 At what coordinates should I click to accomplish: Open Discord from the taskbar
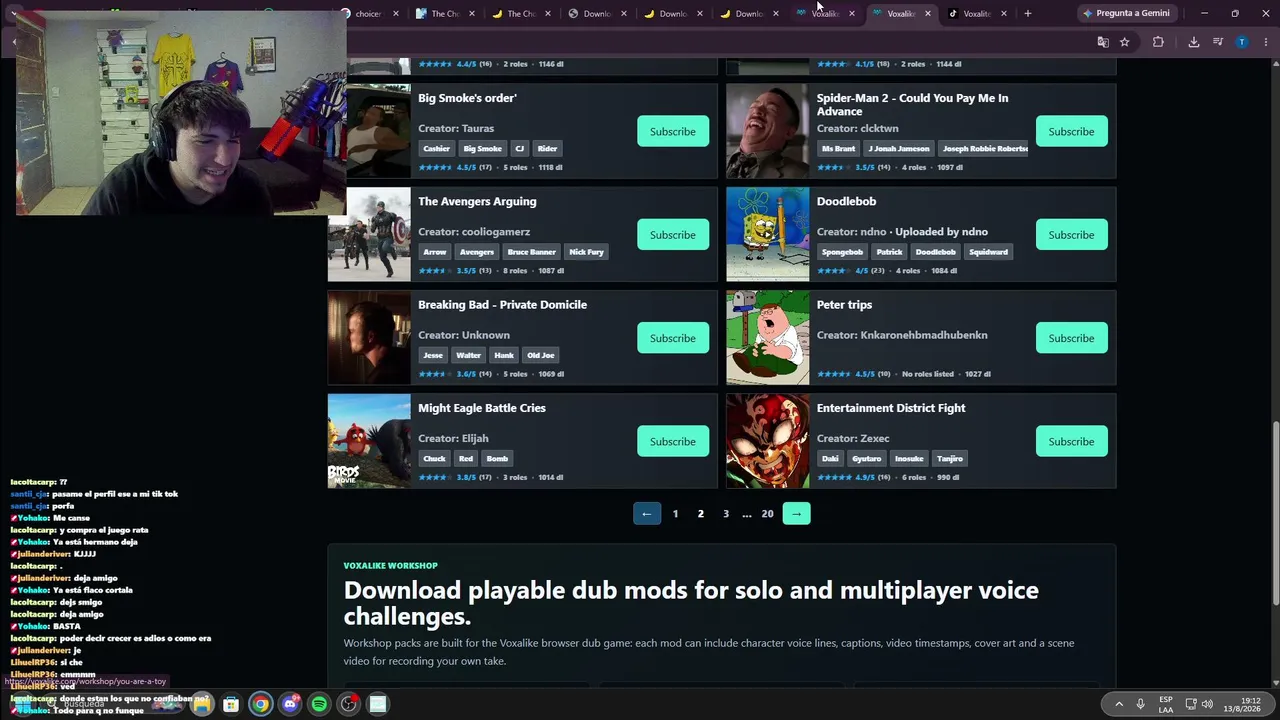coord(290,704)
